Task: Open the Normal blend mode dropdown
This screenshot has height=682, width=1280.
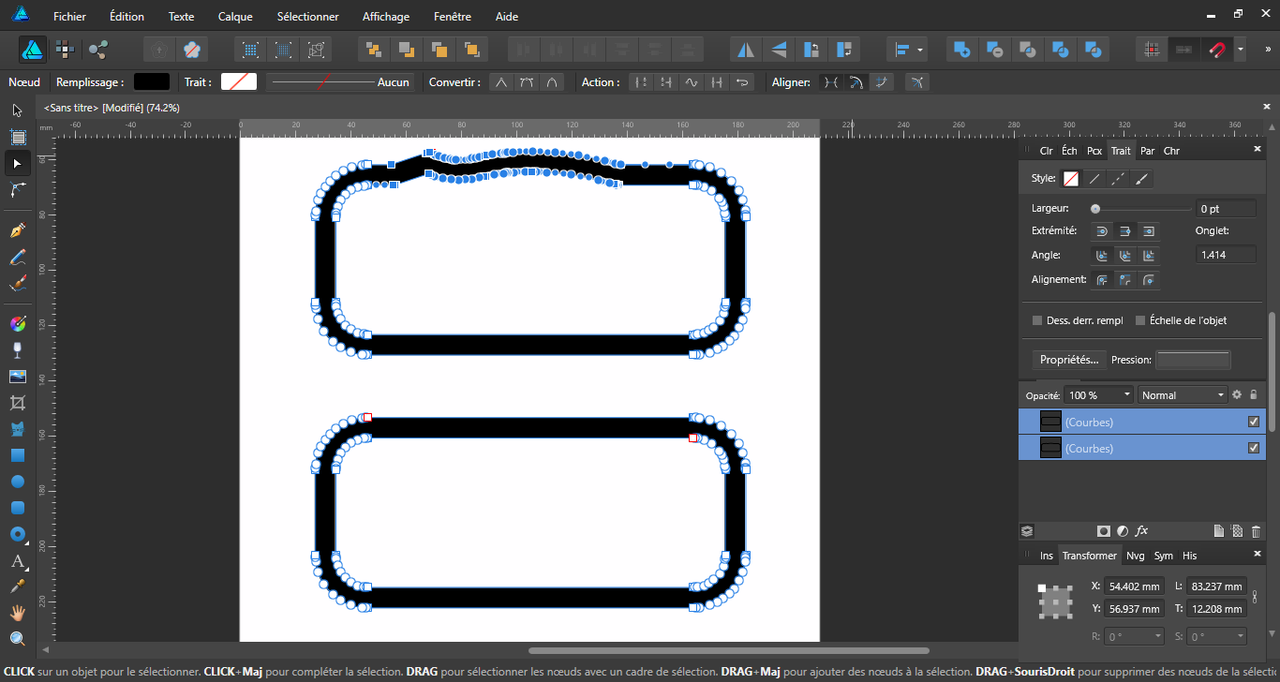Action: coord(1182,395)
